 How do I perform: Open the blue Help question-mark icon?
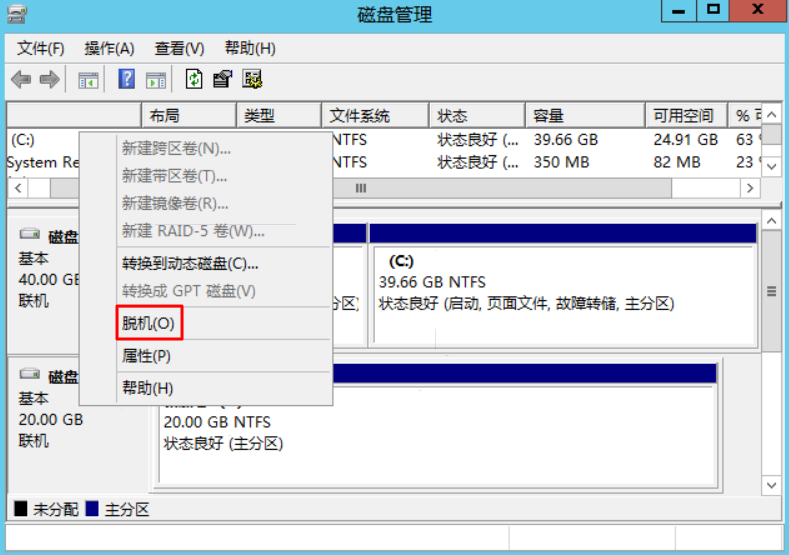coord(126,79)
